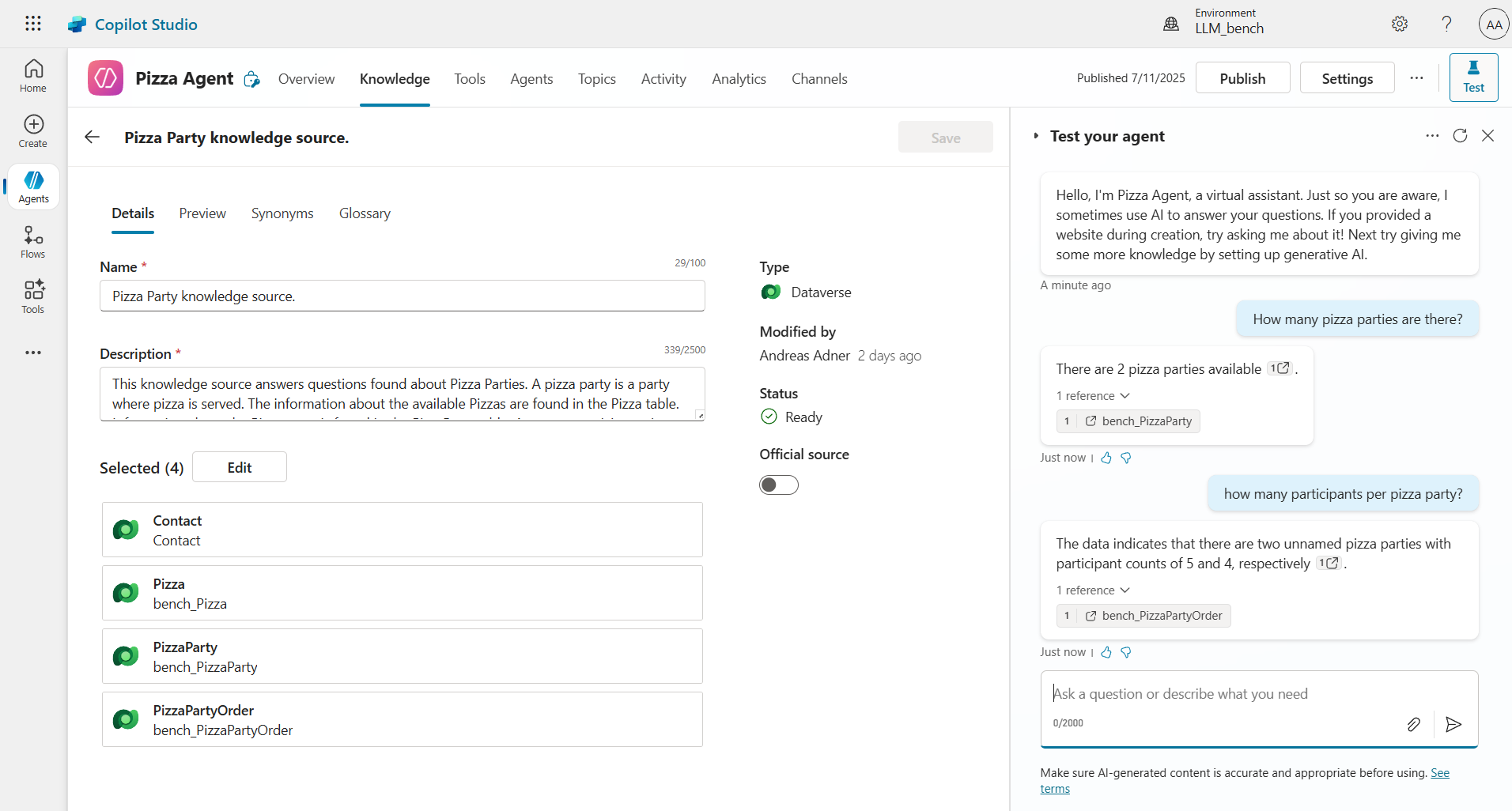
Task: Collapse first 1 reference chevron
Action: click(1125, 395)
